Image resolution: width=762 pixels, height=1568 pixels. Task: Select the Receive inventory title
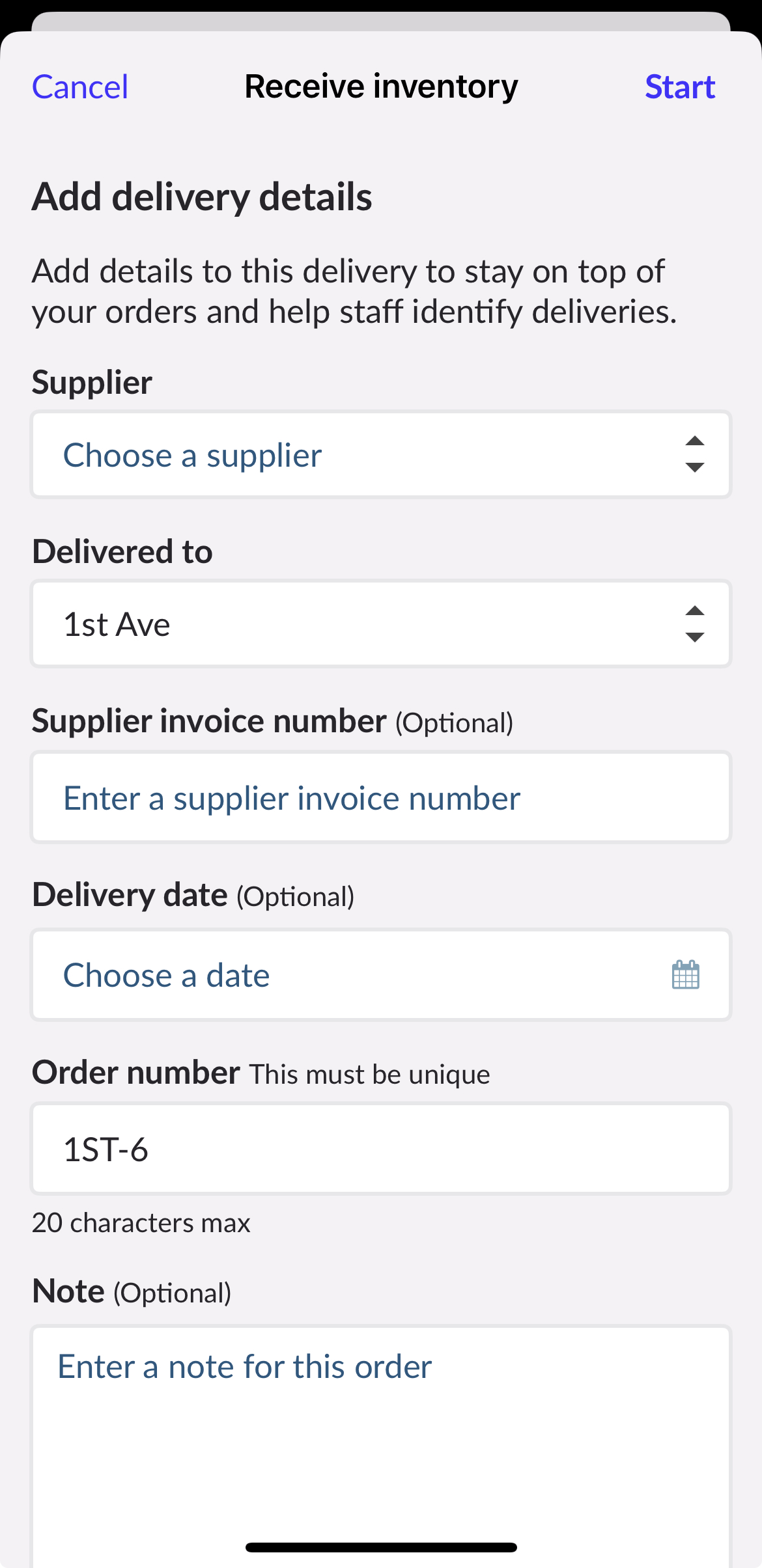380,85
